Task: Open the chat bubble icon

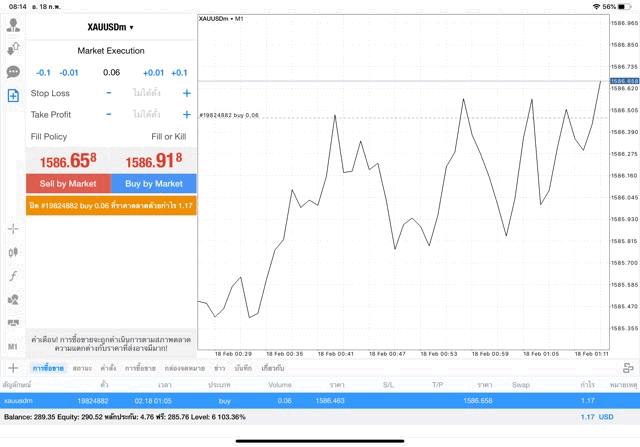Action: click(13, 72)
